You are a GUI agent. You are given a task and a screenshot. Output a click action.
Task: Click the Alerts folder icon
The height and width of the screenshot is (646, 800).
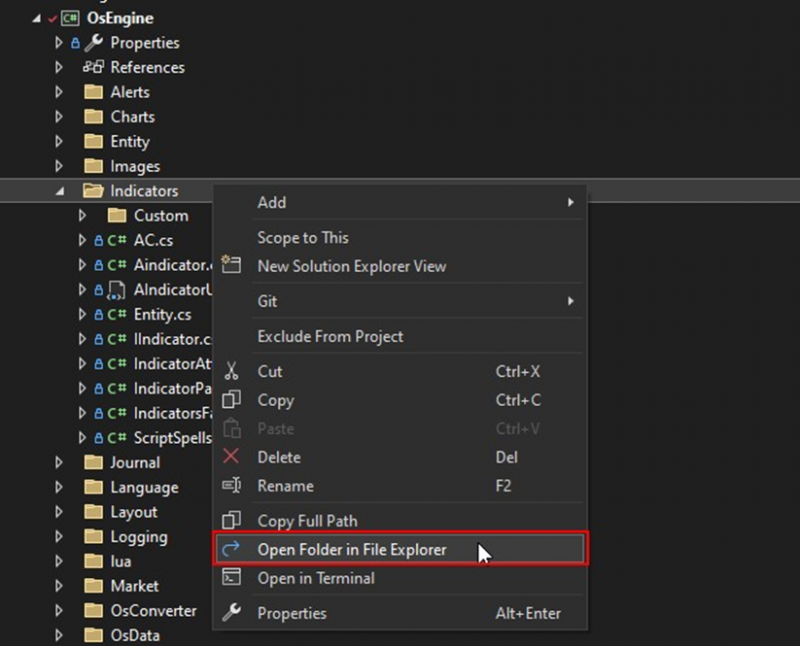pos(93,92)
